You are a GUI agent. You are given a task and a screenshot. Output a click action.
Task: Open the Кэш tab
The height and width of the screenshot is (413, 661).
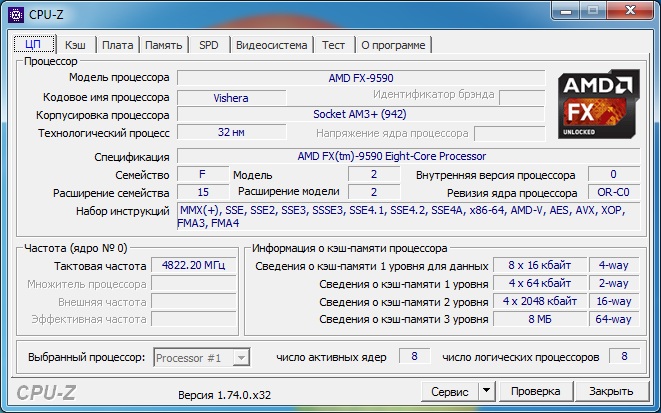[x=75, y=45]
